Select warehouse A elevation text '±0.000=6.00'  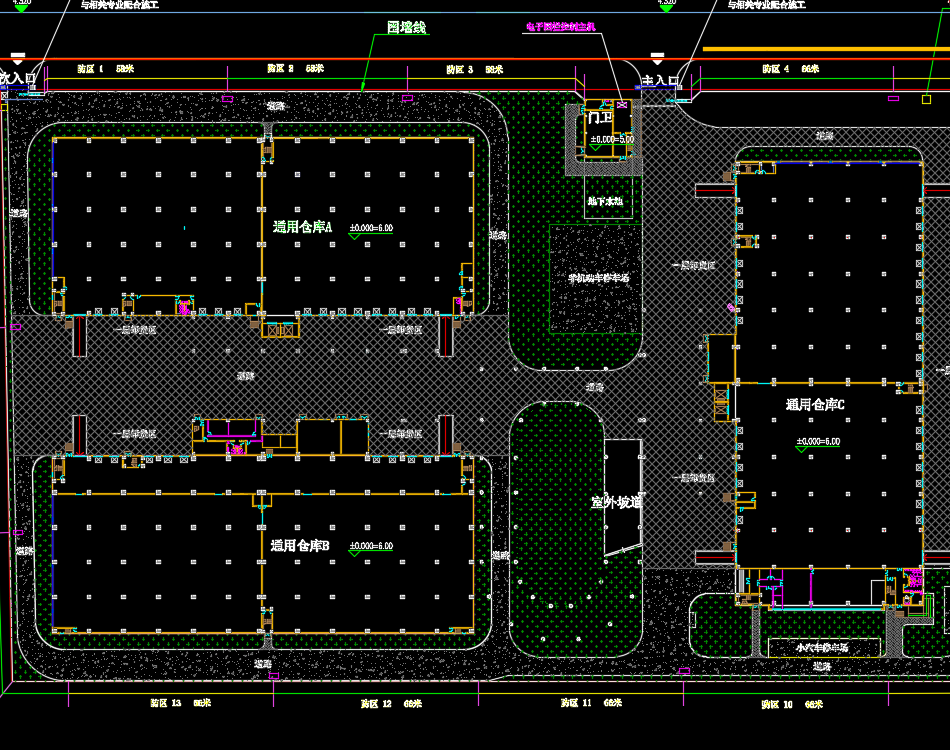point(371,228)
